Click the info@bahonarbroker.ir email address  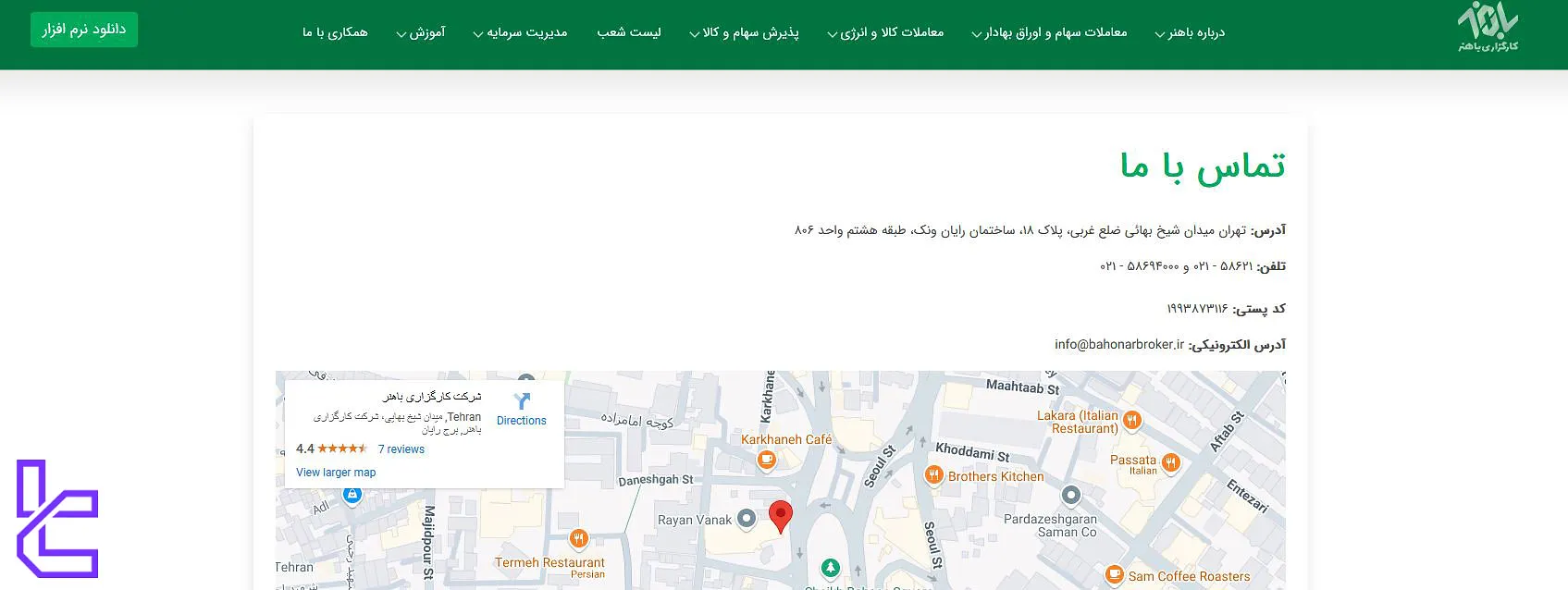point(1119,344)
